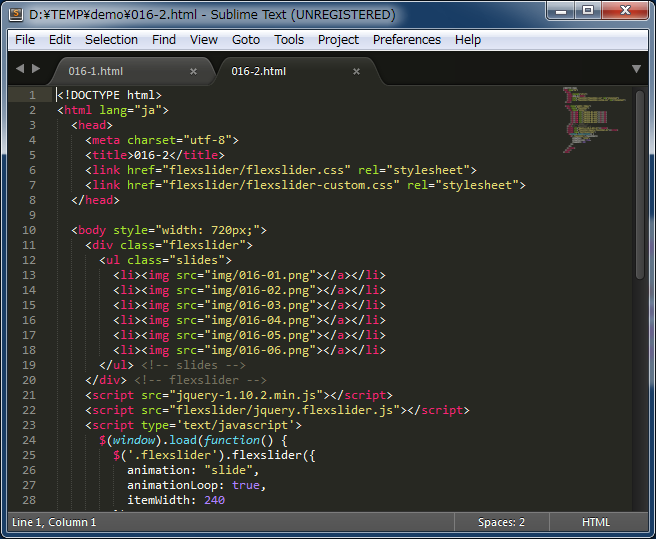Open the Selection menu
This screenshot has width=656, height=539.
(x=111, y=40)
